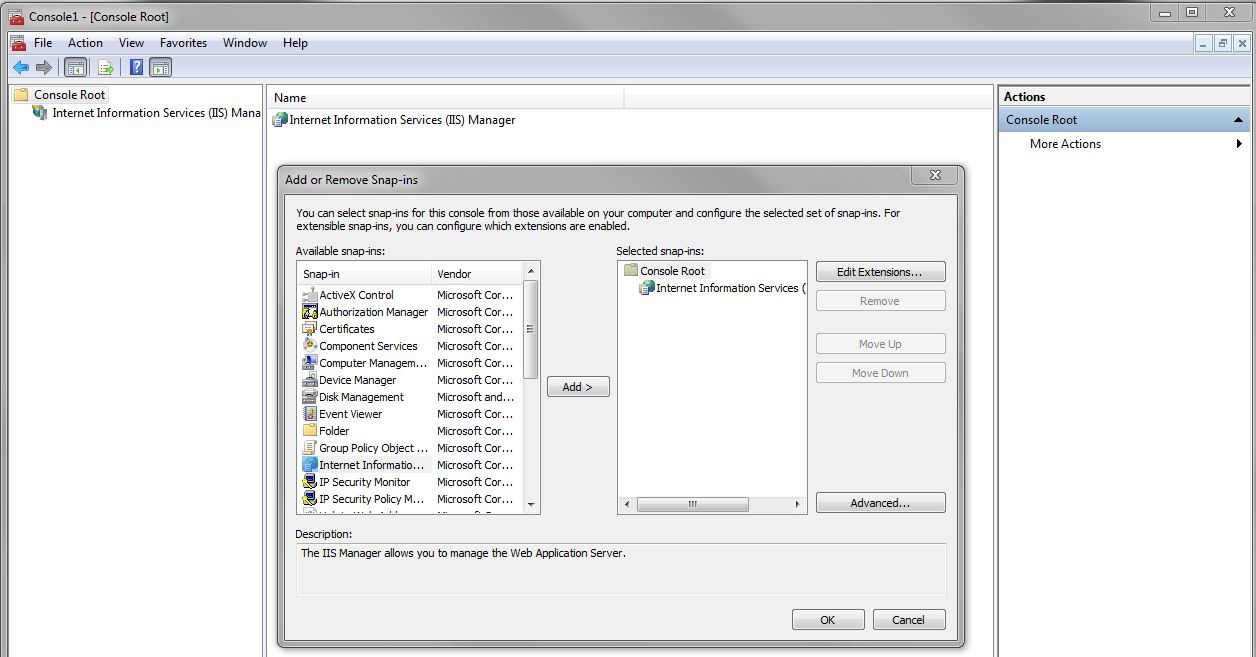The width and height of the screenshot is (1256, 657).
Task: Select the Component Services row text
Action: tap(368, 346)
